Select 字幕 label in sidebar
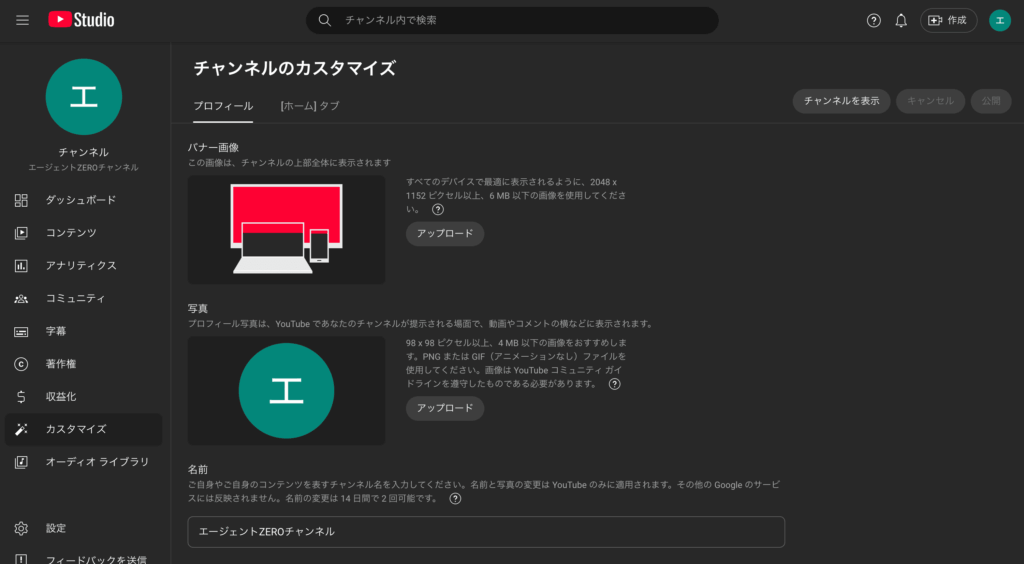Screen dimensions: 1024x564 pos(56,332)
